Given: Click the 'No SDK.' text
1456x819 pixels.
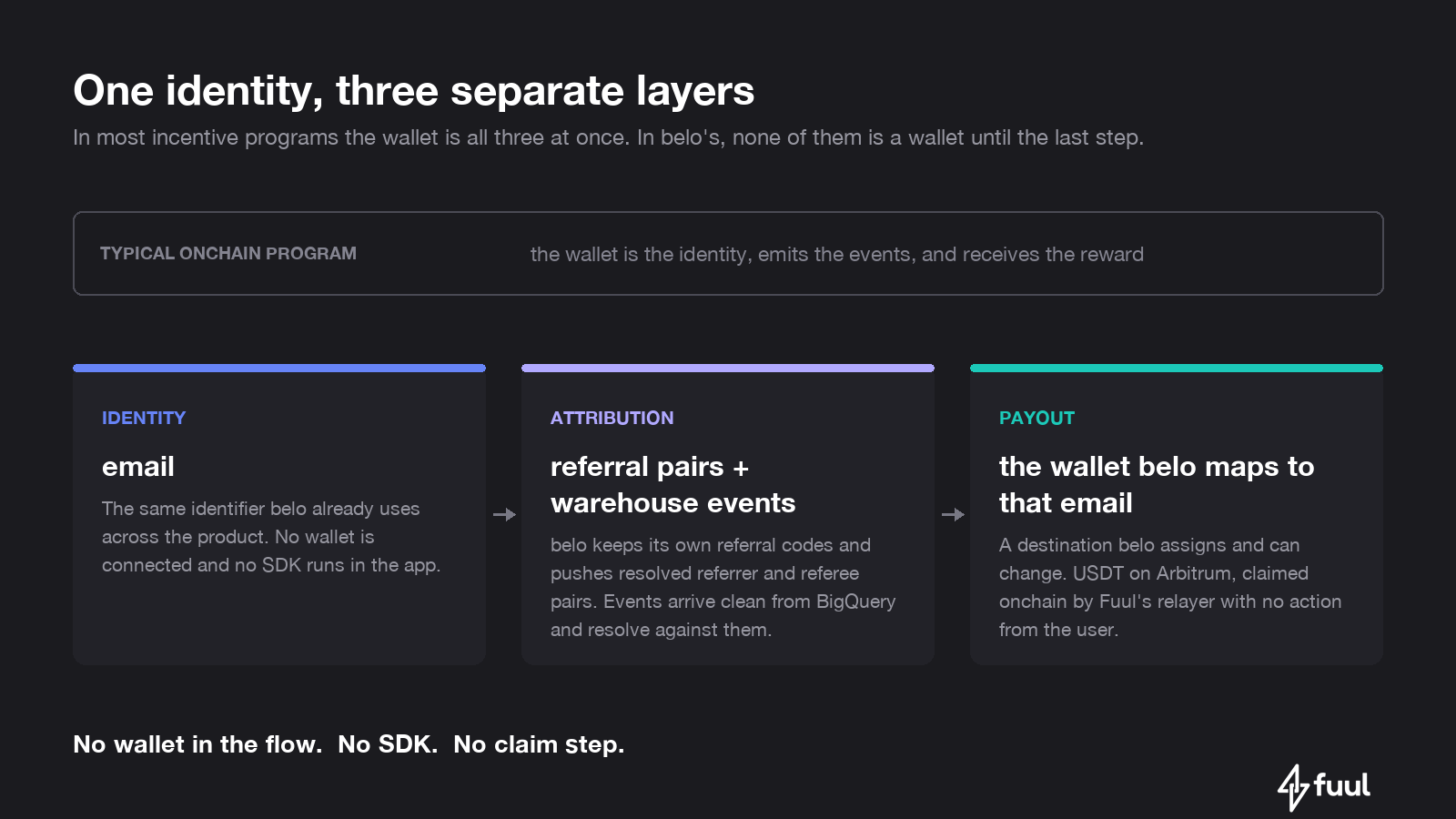Looking at the screenshot, I should pos(388,744).
